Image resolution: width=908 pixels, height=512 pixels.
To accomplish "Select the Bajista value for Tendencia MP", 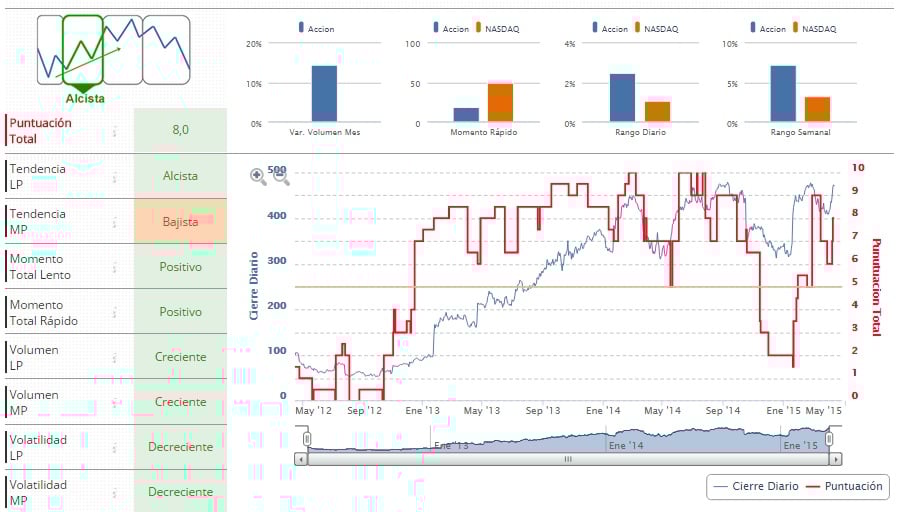I will point(180,221).
